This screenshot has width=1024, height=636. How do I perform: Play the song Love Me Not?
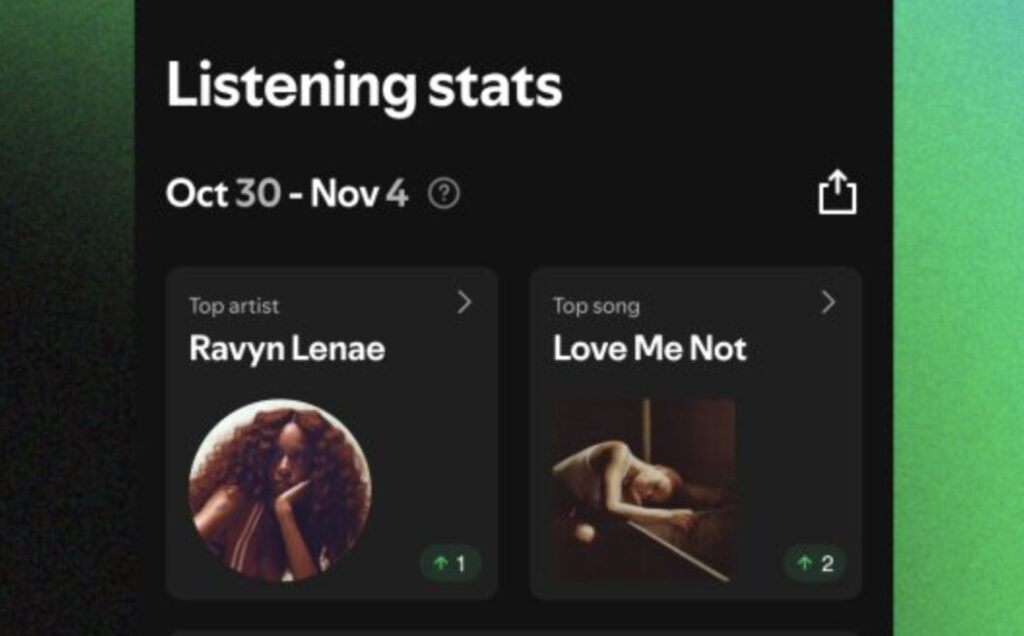click(x=650, y=349)
